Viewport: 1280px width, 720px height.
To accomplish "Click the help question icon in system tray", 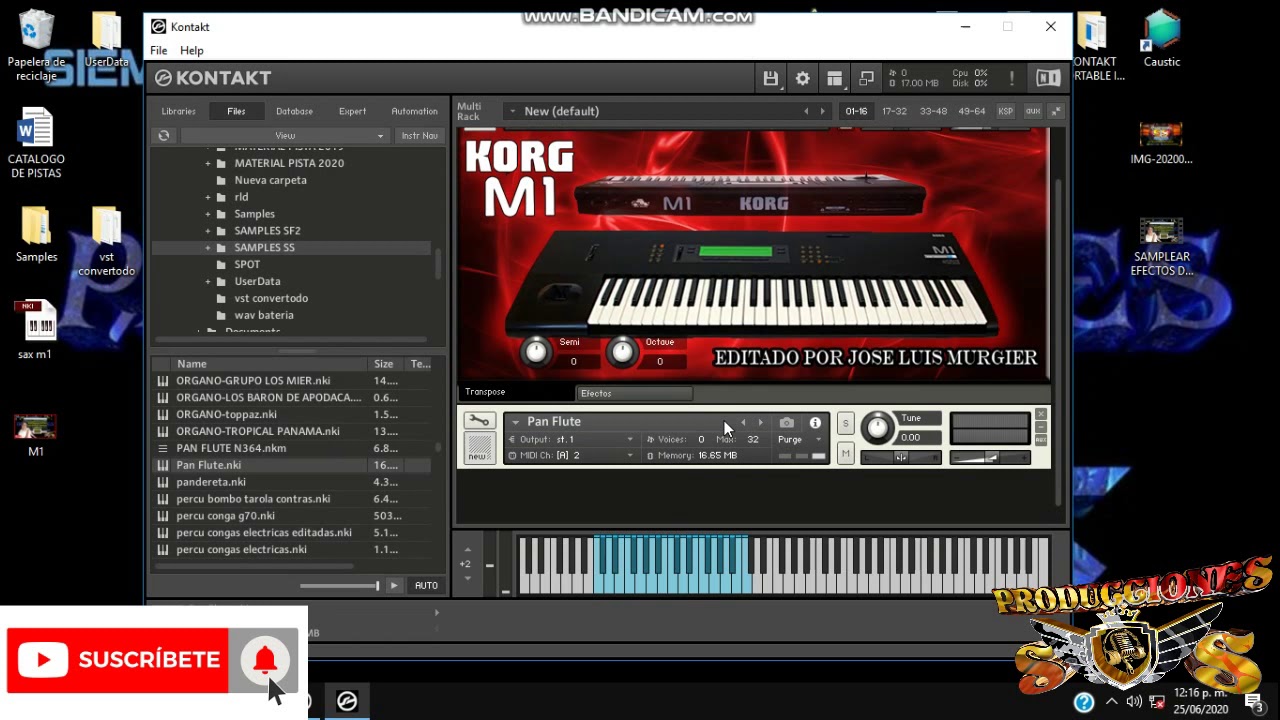I will click(x=1084, y=703).
